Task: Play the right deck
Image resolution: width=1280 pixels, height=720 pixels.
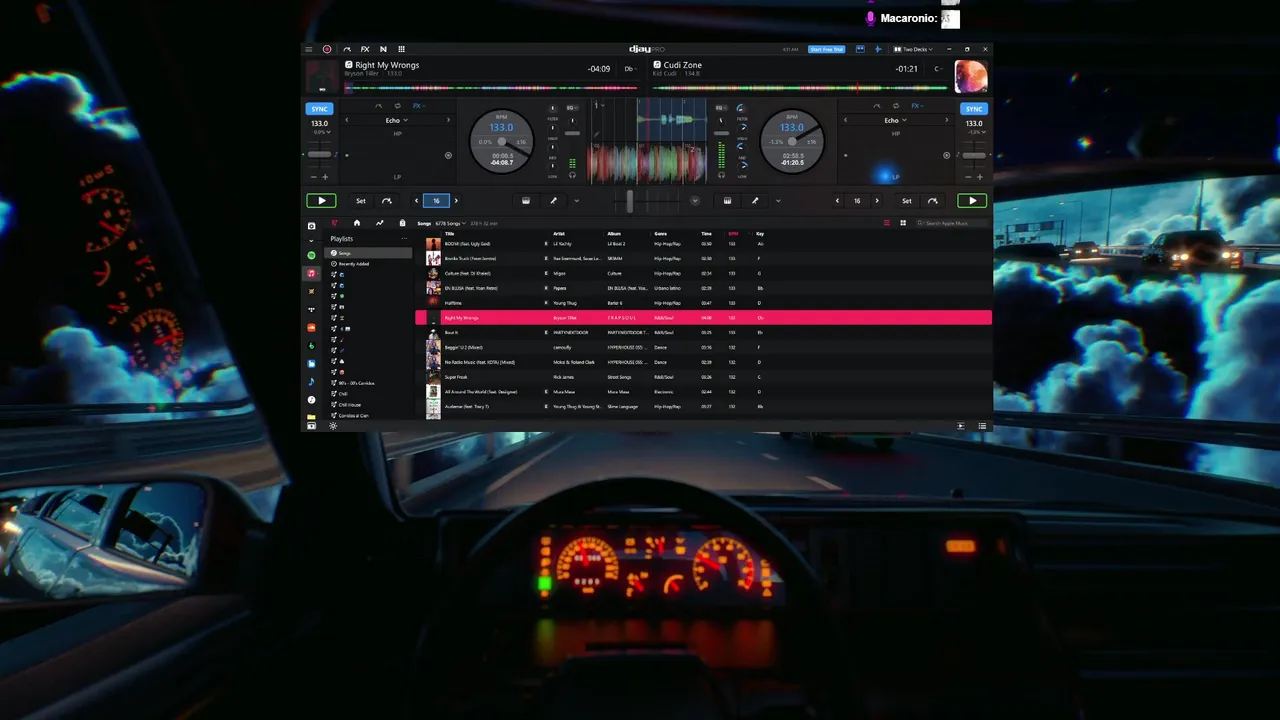Action: tap(972, 201)
